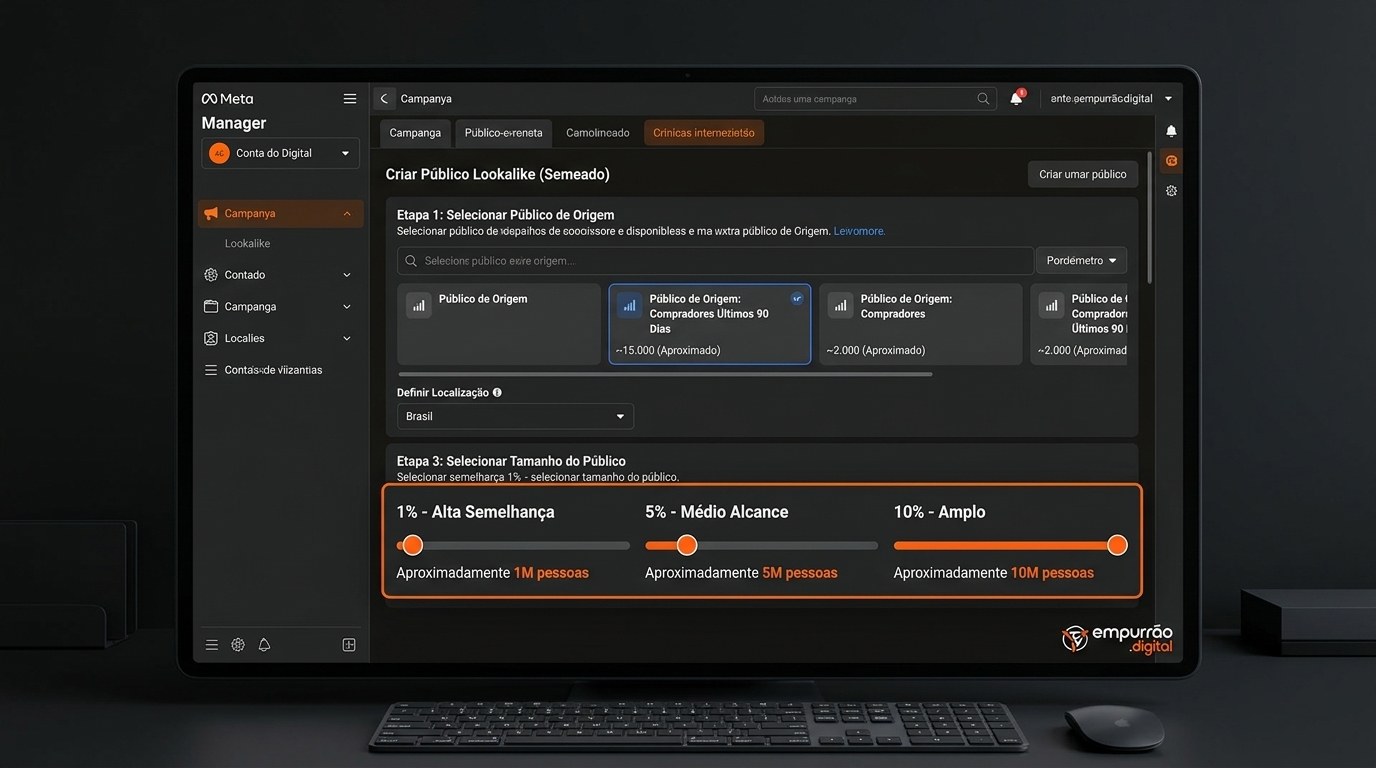Click the Criar umar público button
Screen dimensions: 1376x768
tap(1083, 174)
